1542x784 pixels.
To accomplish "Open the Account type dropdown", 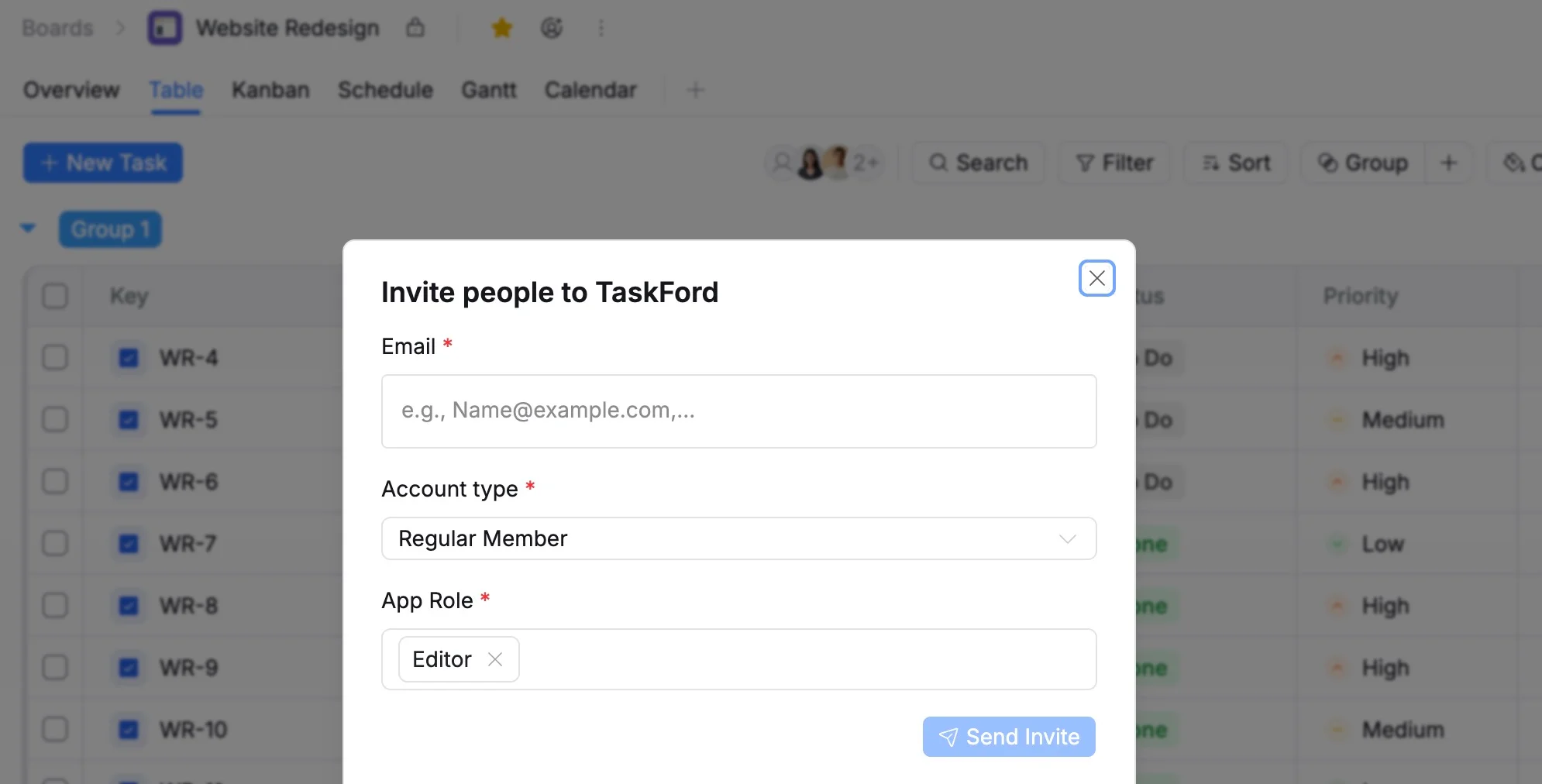I will coord(739,538).
